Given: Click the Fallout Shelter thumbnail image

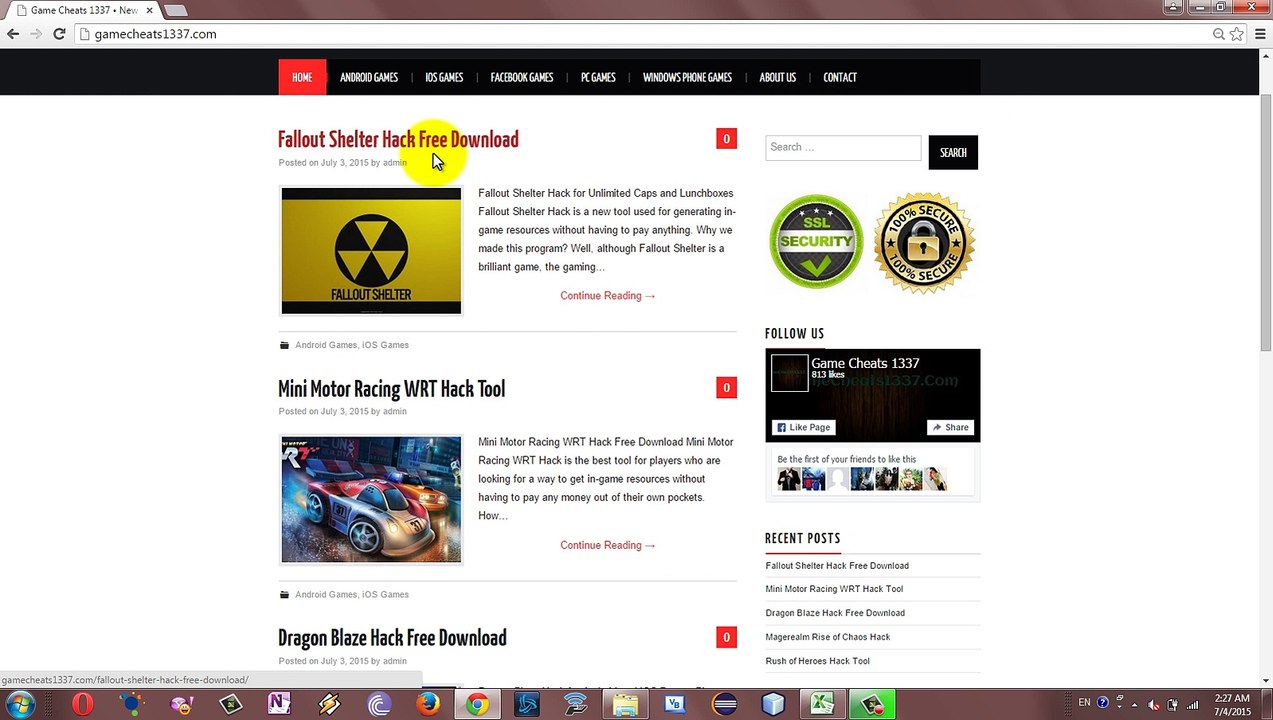Looking at the screenshot, I should pyautogui.click(x=371, y=251).
